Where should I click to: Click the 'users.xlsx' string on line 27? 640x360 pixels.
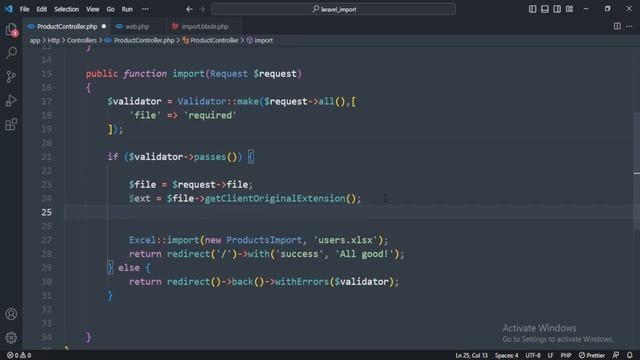pyautogui.click(x=345, y=240)
